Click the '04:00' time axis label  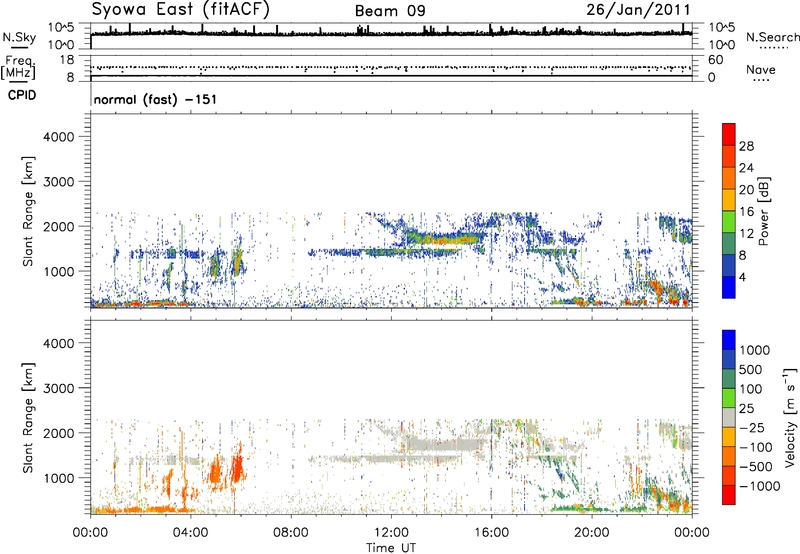(190, 533)
